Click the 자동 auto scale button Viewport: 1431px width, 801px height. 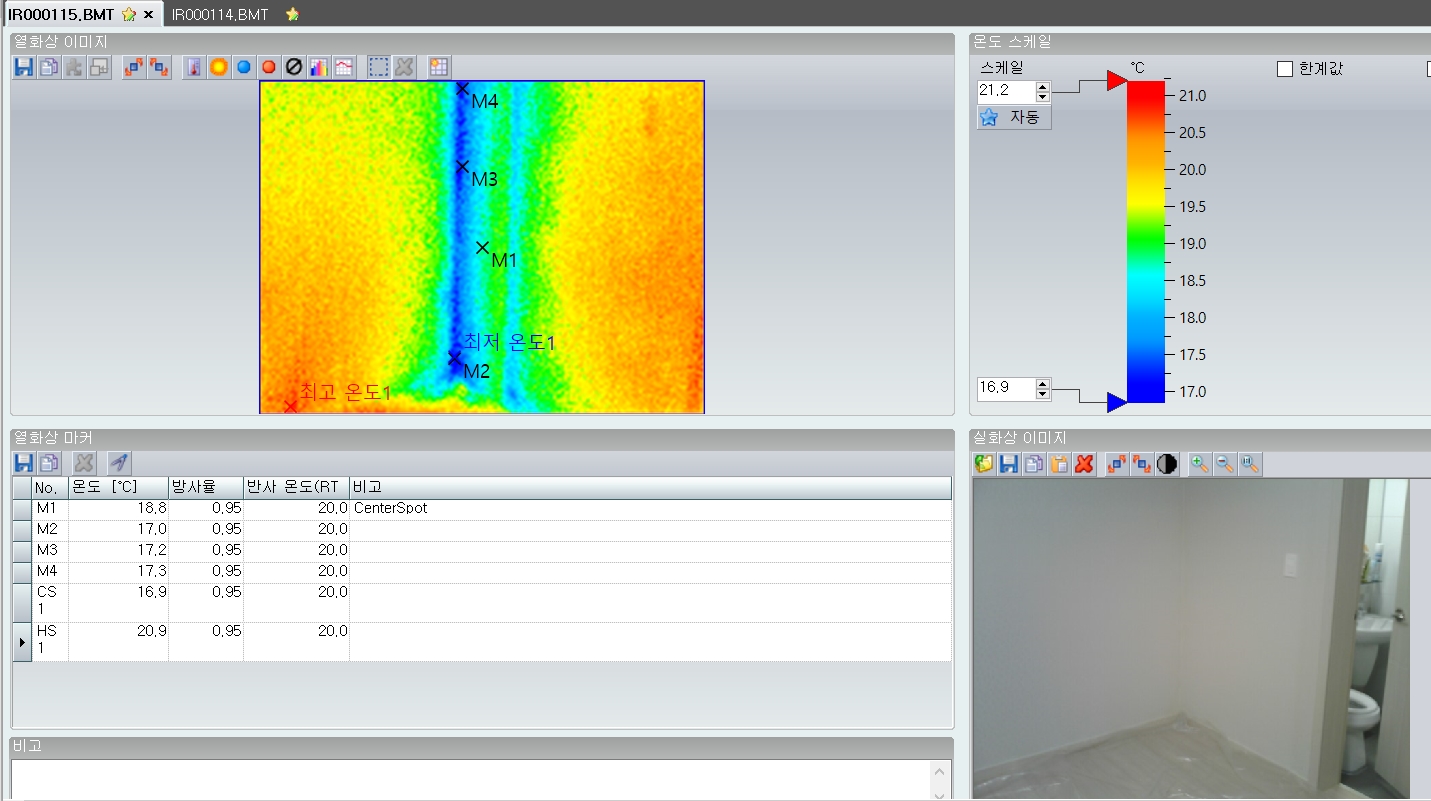point(1014,118)
